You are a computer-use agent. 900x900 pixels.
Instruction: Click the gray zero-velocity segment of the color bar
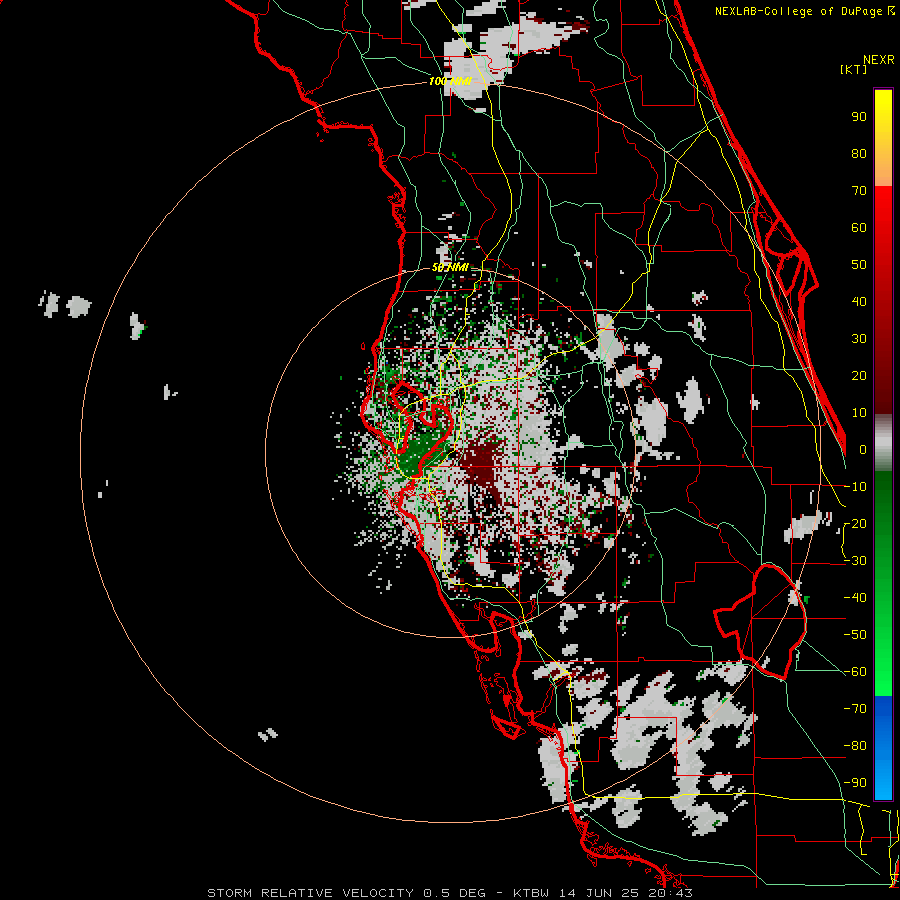883,443
